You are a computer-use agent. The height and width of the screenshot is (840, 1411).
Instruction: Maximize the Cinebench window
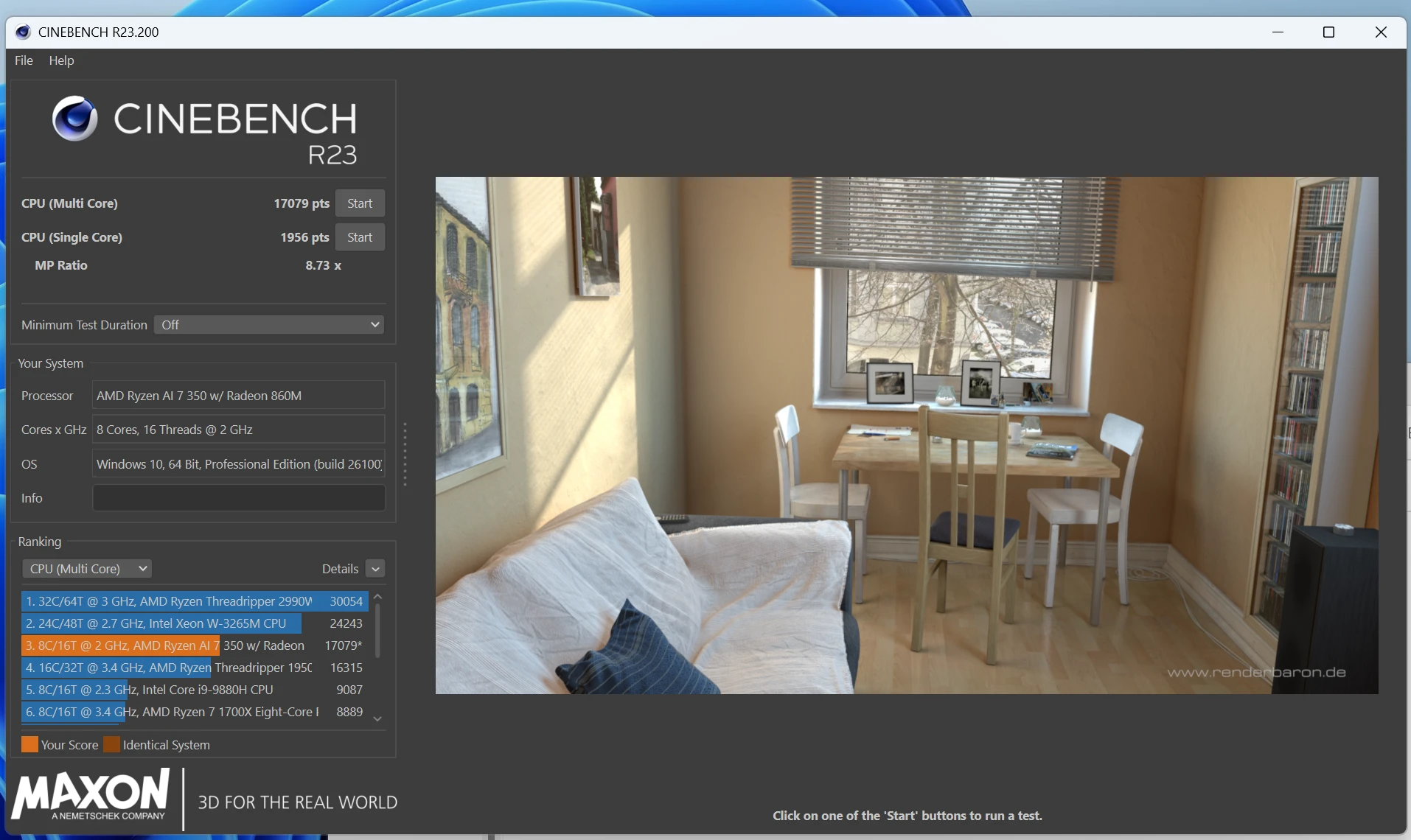coord(1328,32)
